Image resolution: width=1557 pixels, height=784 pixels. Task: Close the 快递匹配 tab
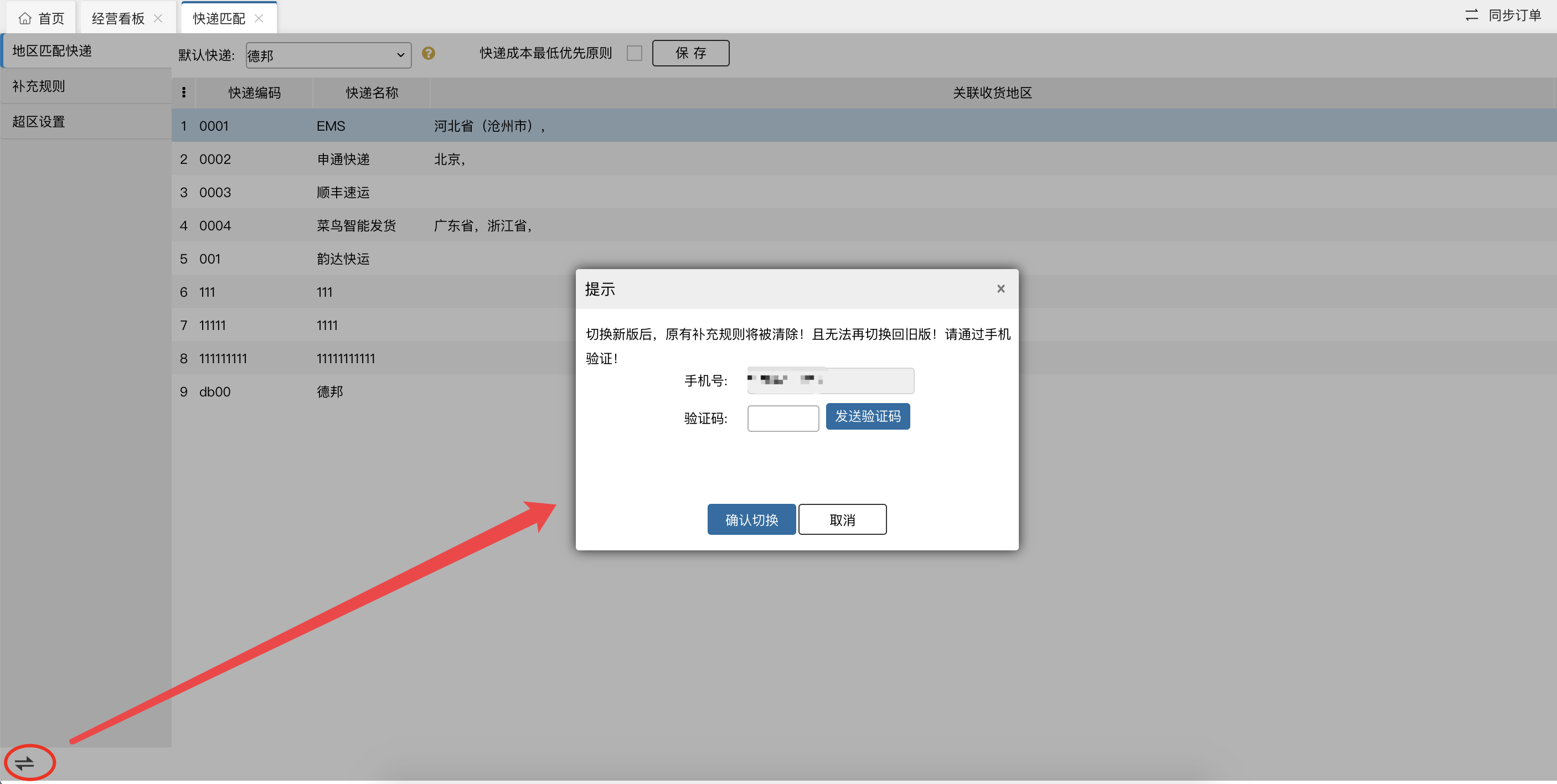259,18
